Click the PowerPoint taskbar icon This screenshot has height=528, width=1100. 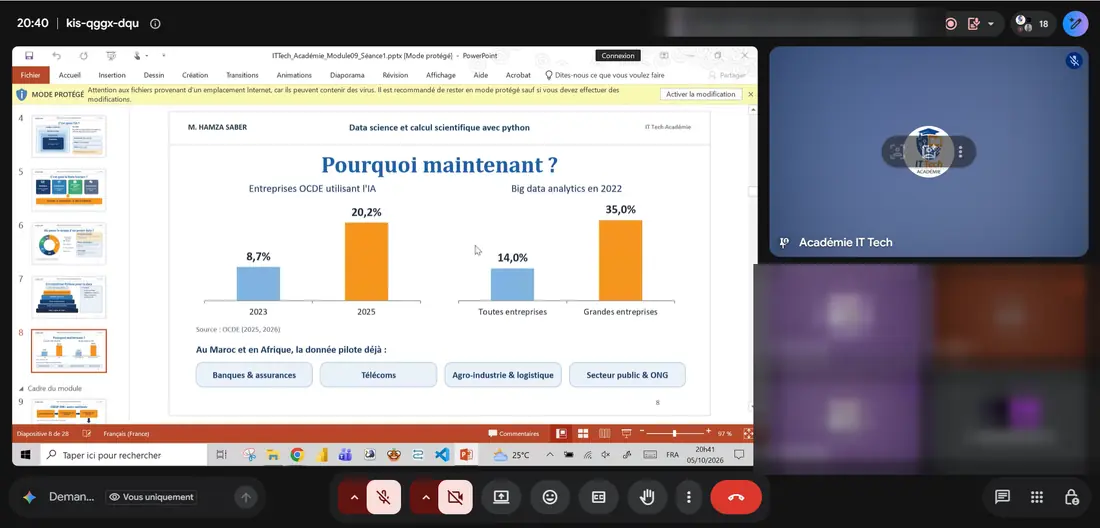(466, 455)
